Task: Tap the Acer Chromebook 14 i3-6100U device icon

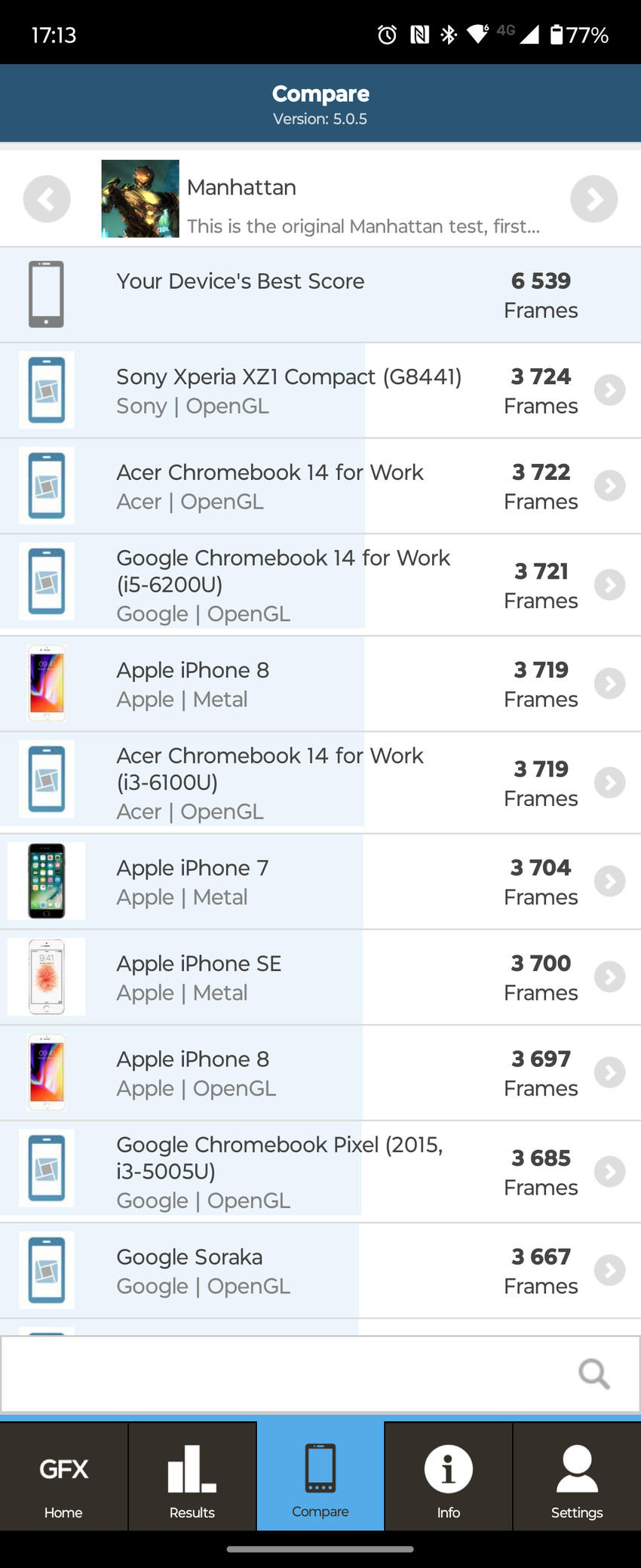Action: (x=47, y=779)
